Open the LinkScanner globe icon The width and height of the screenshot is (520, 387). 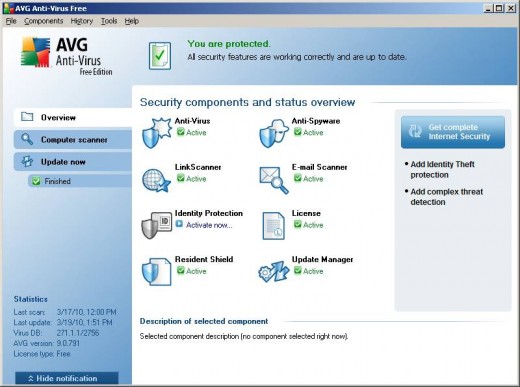(156, 180)
